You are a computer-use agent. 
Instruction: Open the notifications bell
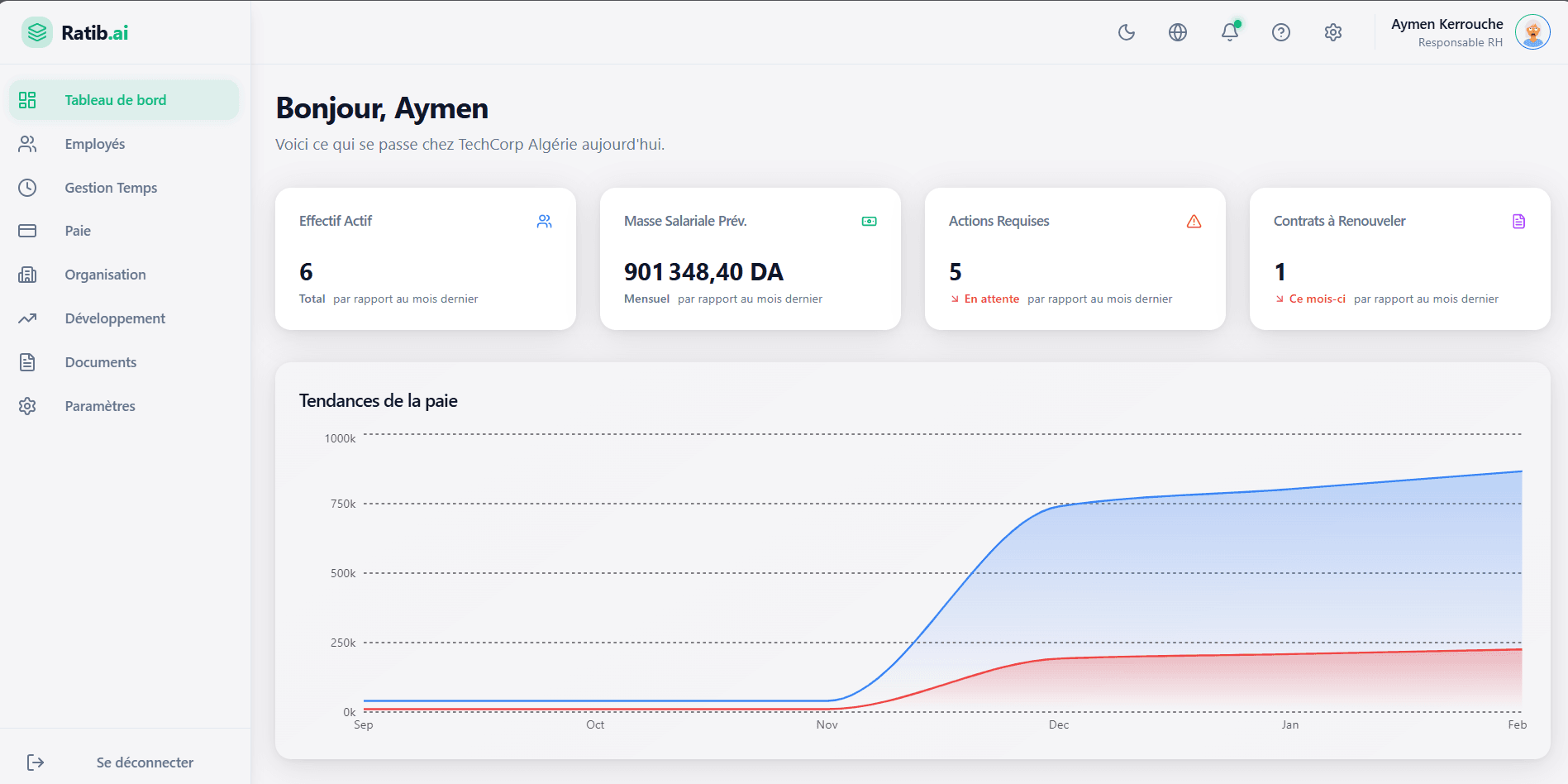(1230, 32)
